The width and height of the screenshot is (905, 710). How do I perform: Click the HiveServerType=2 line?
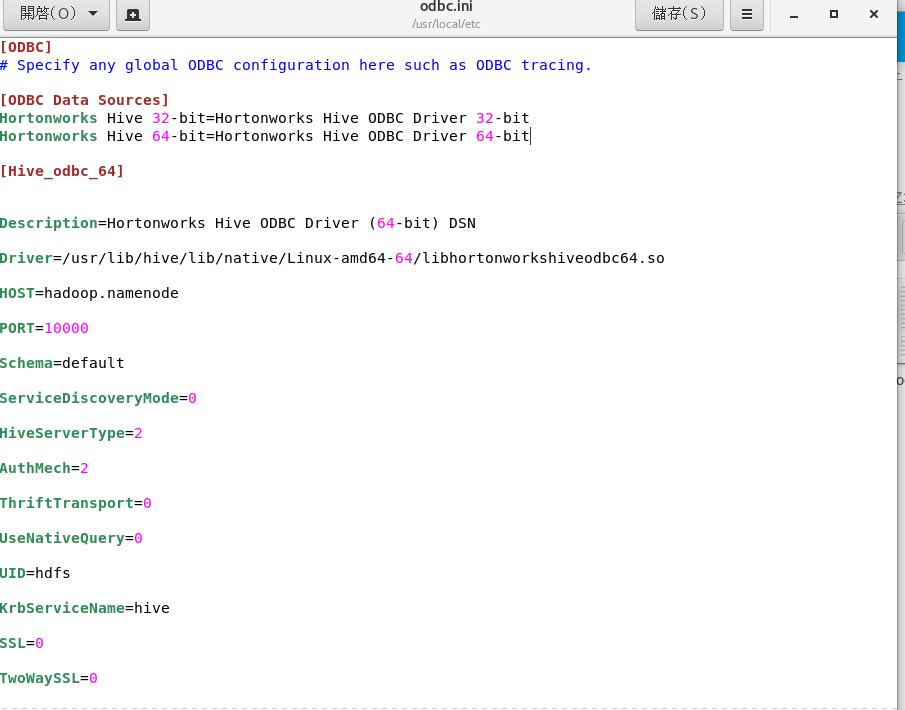click(x=72, y=434)
